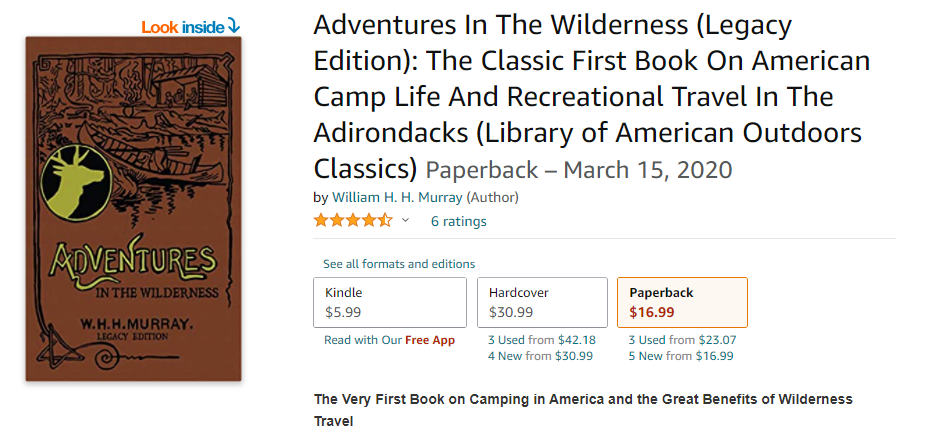Open the Free App link
Screen dimensions: 926x433
pyautogui.click(x=430, y=340)
